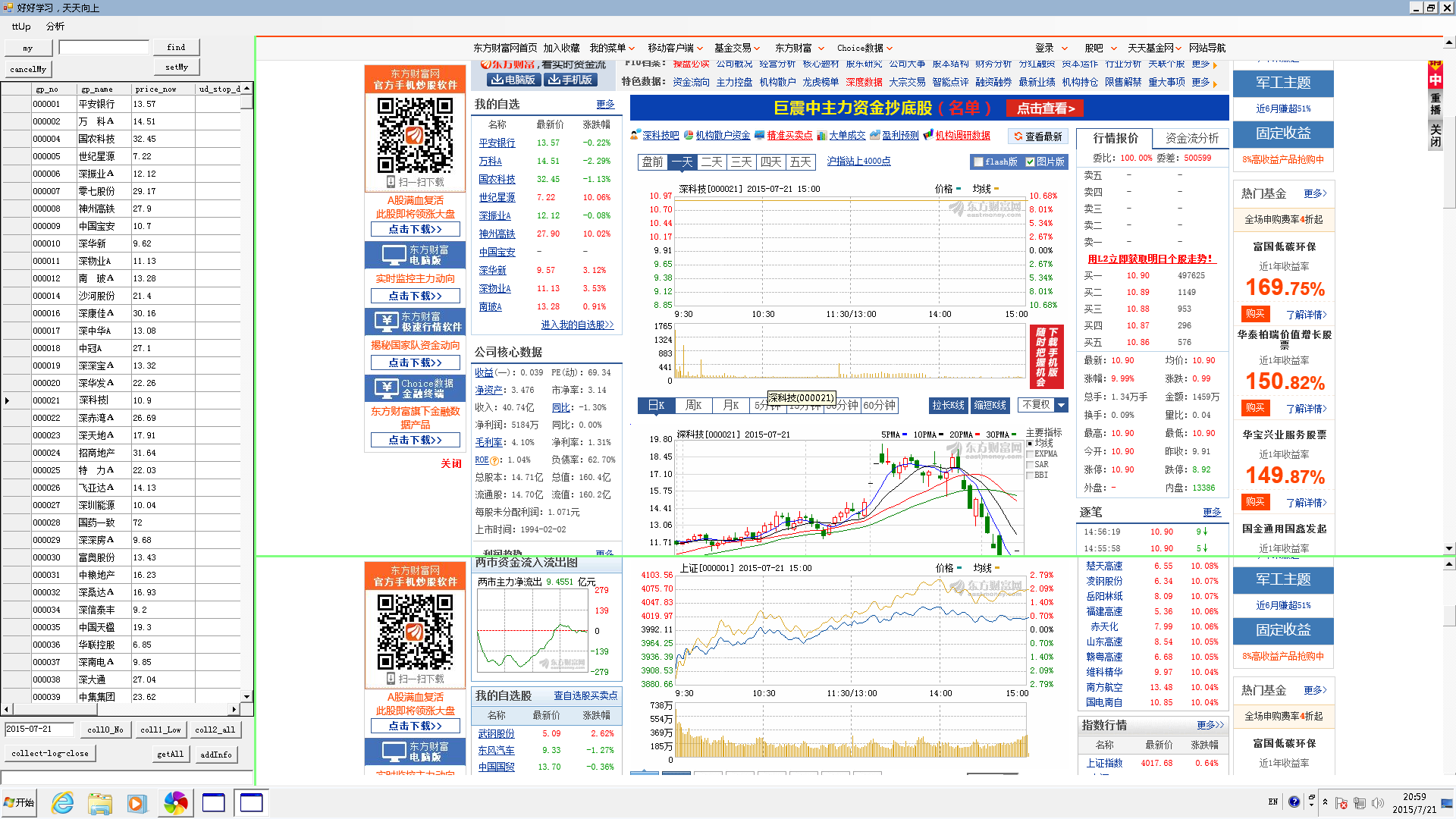
Task: Open the Action Center flag icon
Action: pyautogui.click(x=1341, y=802)
